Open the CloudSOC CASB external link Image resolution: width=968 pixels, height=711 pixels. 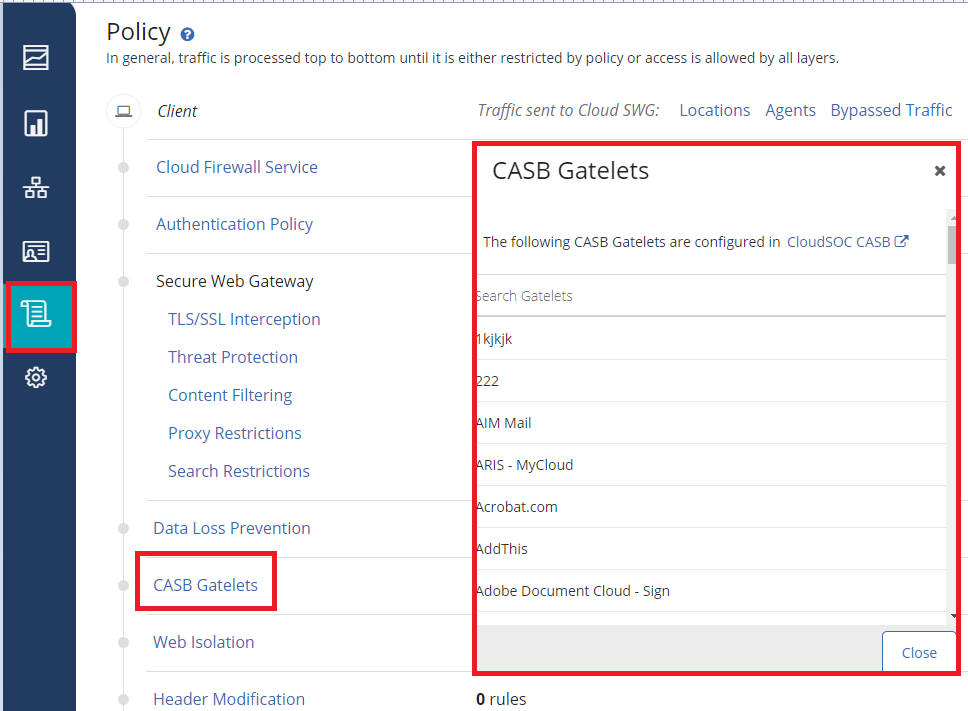pos(847,241)
